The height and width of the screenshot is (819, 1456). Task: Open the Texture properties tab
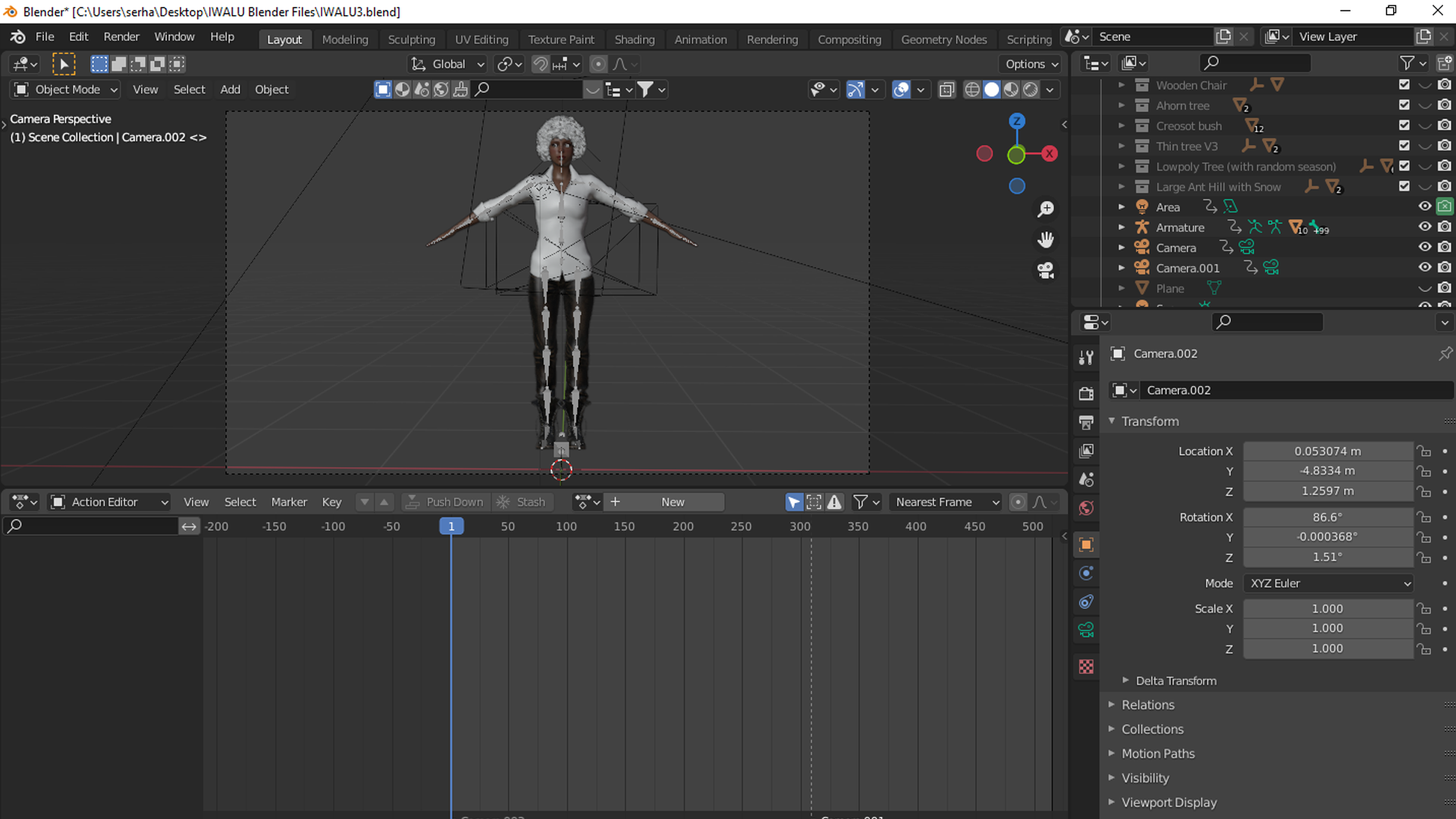pos(1086,667)
